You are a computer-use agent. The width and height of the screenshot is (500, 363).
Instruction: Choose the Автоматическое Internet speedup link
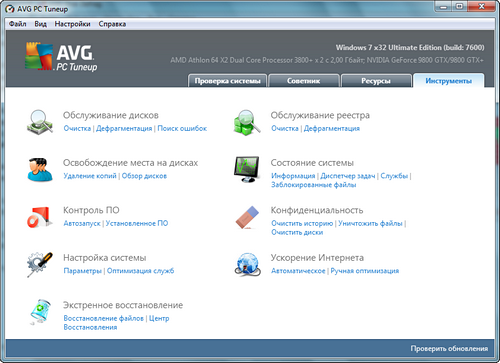[298, 271]
